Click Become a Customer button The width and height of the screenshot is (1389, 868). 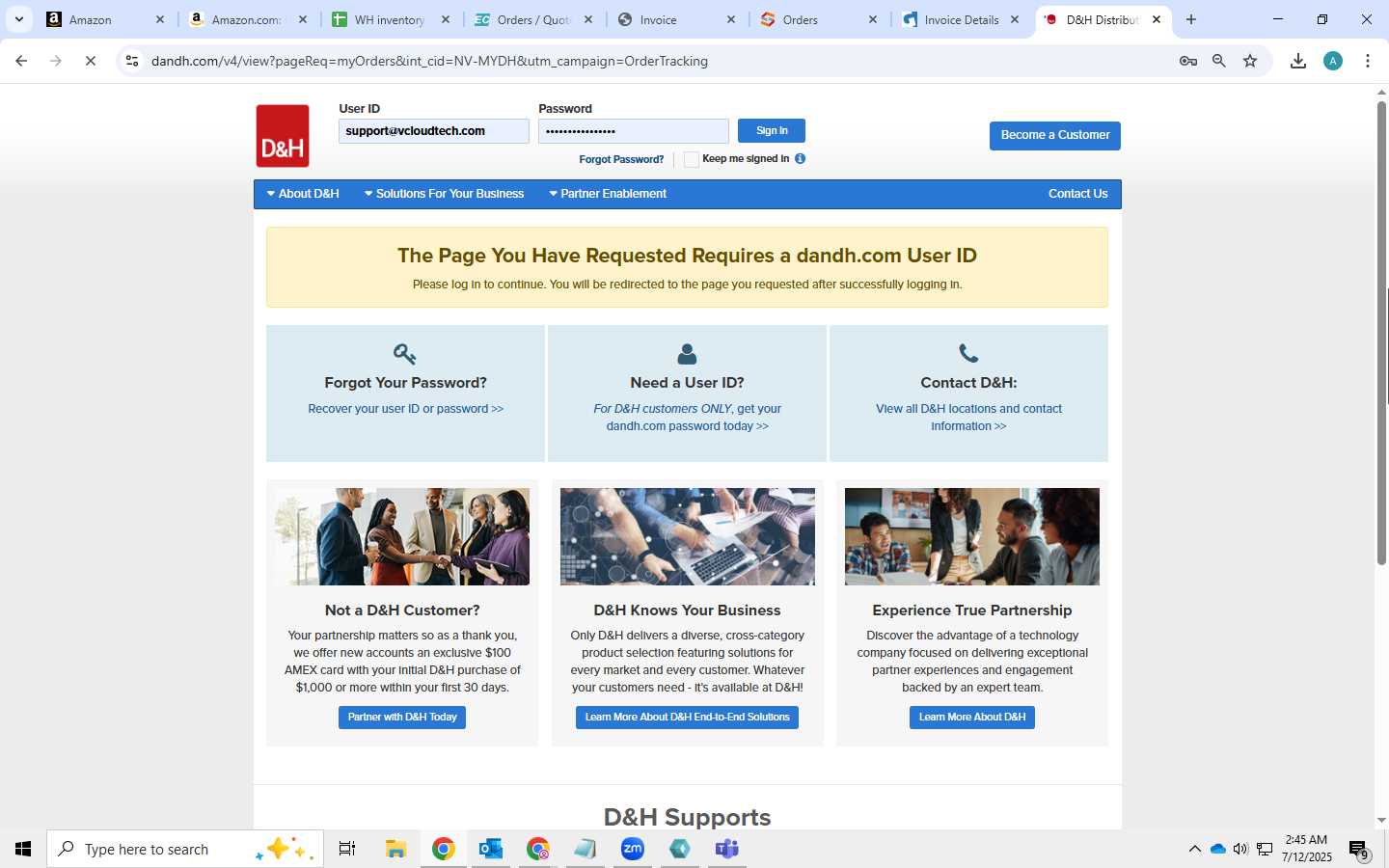pyautogui.click(x=1055, y=135)
